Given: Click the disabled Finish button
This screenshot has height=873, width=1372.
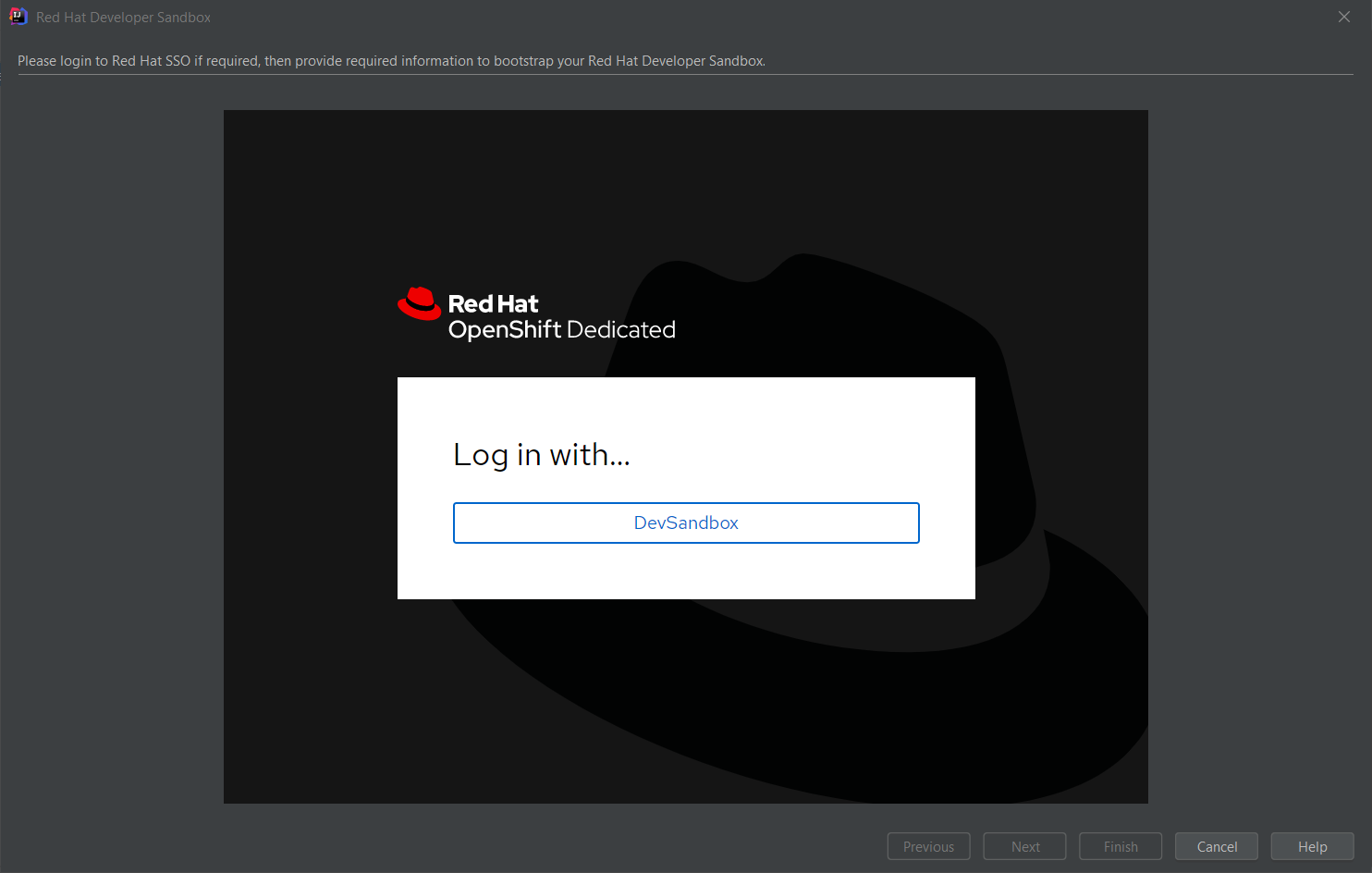Looking at the screenshot, I should coord(1121,846).
